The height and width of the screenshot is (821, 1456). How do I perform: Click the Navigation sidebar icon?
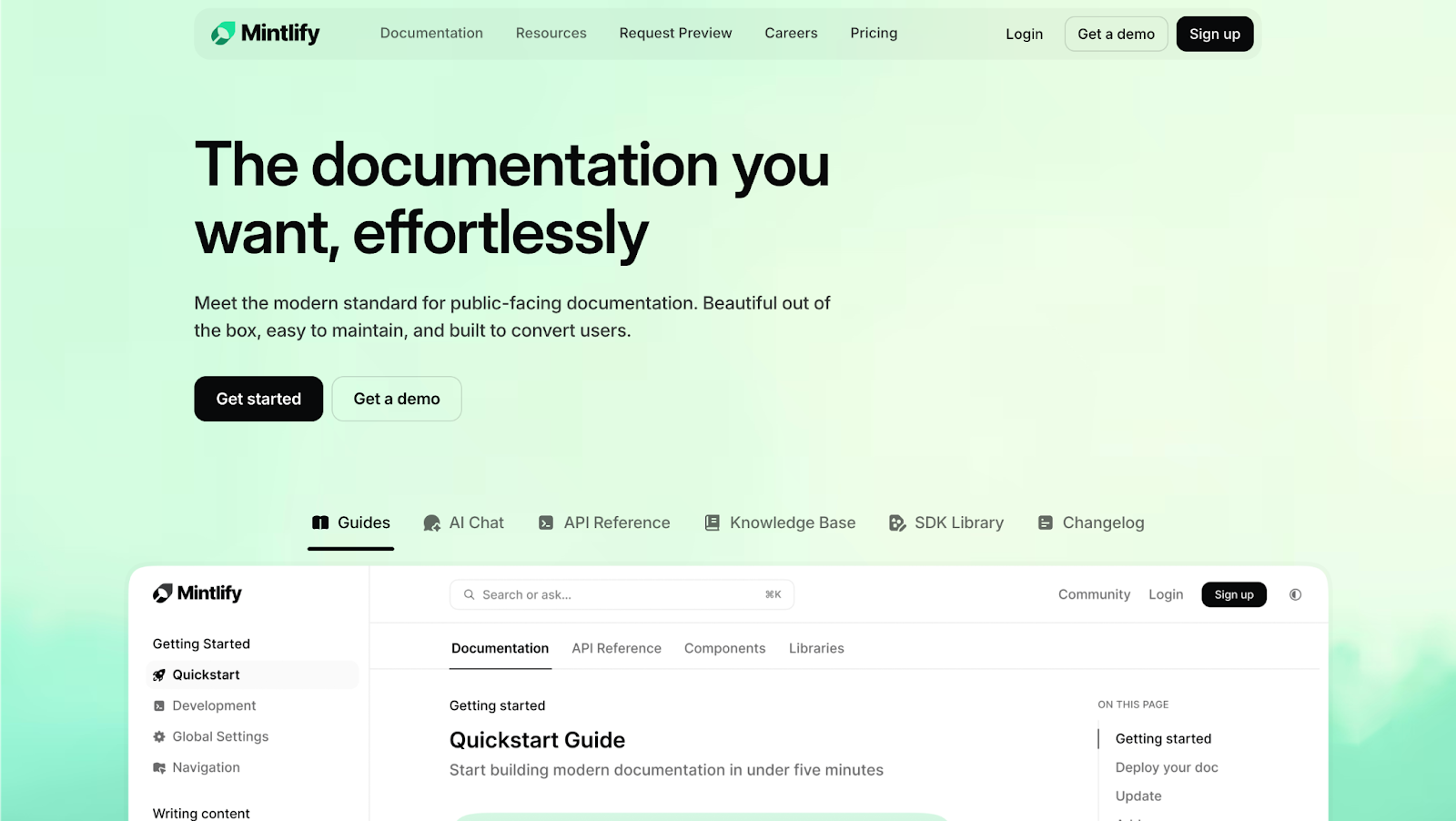point(159,767)
